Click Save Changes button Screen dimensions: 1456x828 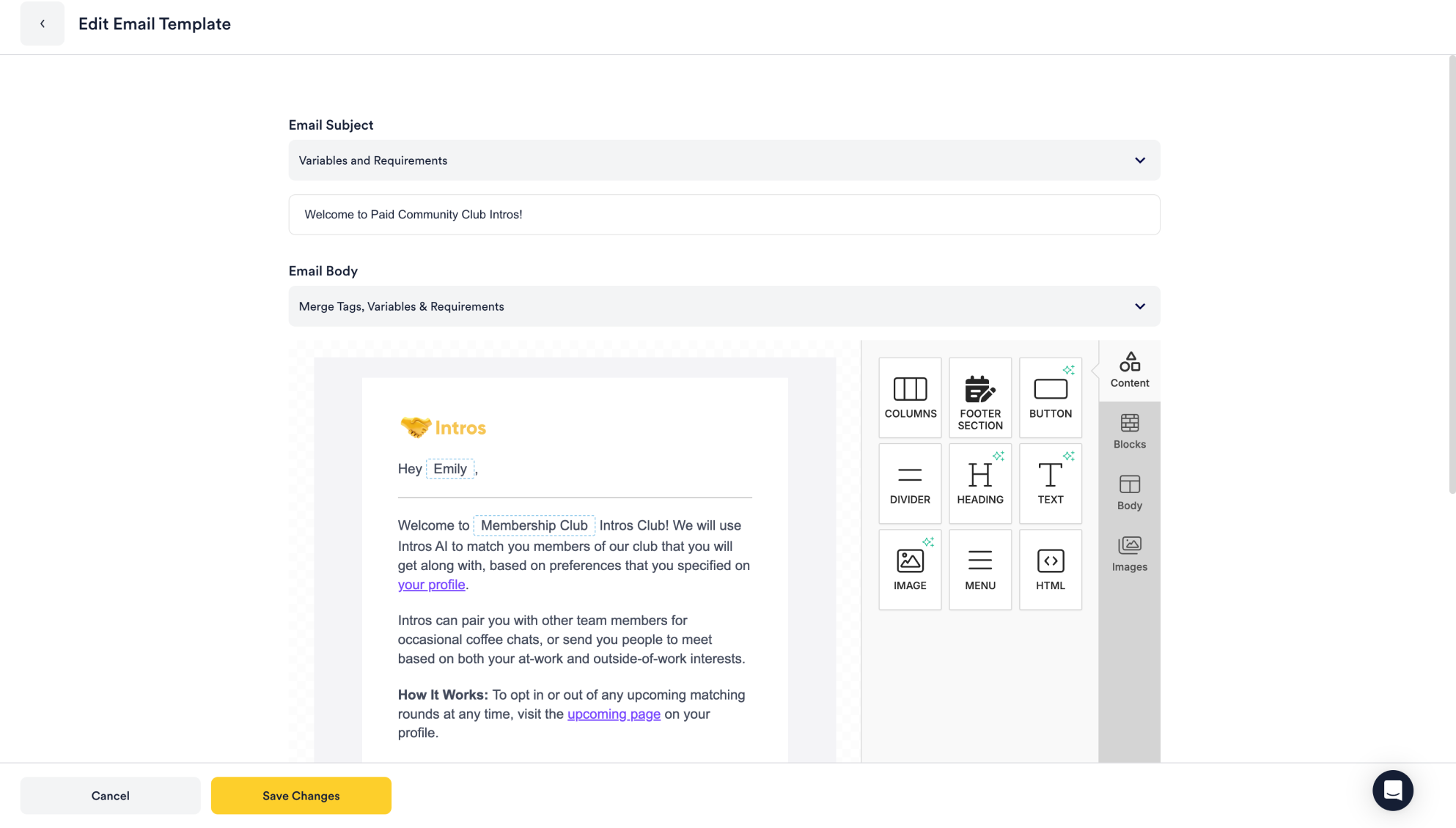coord(301,795)
